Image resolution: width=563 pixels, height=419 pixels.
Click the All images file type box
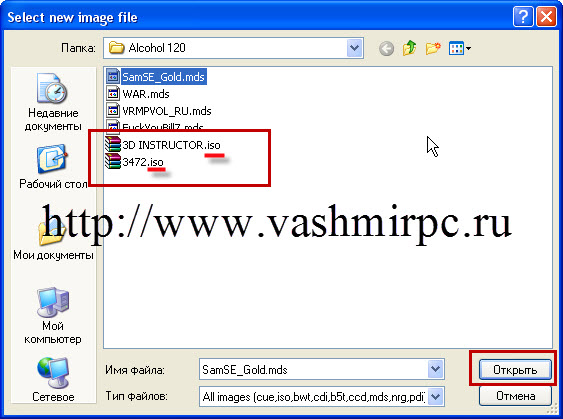click(x=322, y=397)
